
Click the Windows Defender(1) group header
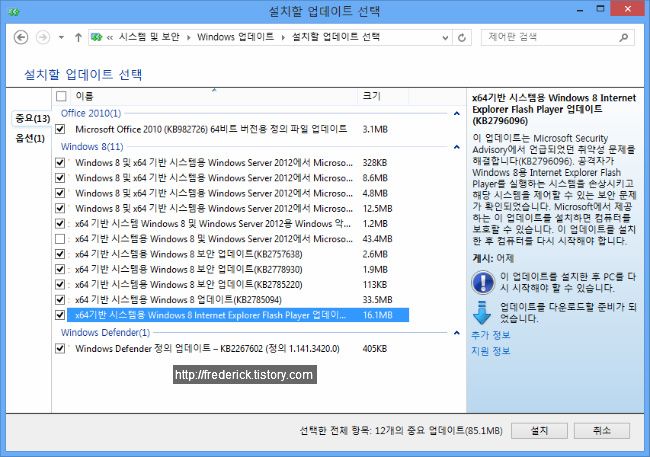click(105, 332)
